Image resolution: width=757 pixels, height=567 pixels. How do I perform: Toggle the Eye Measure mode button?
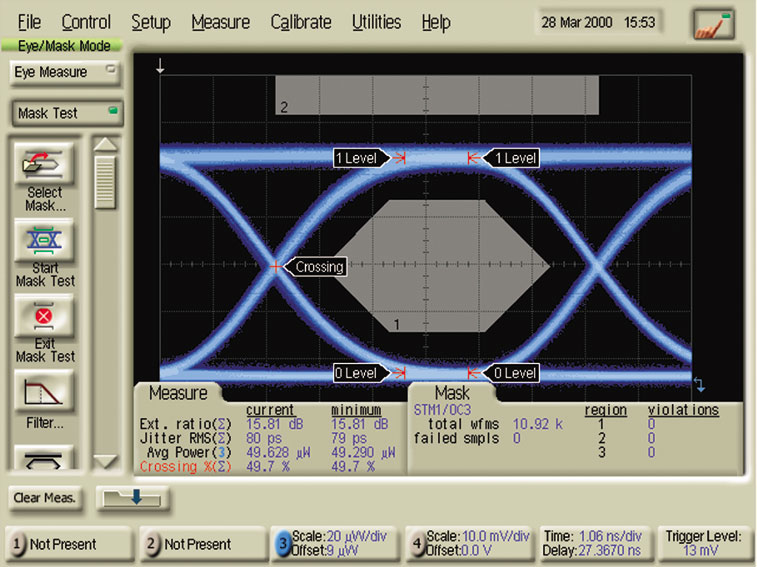click(x=64, y=72)
